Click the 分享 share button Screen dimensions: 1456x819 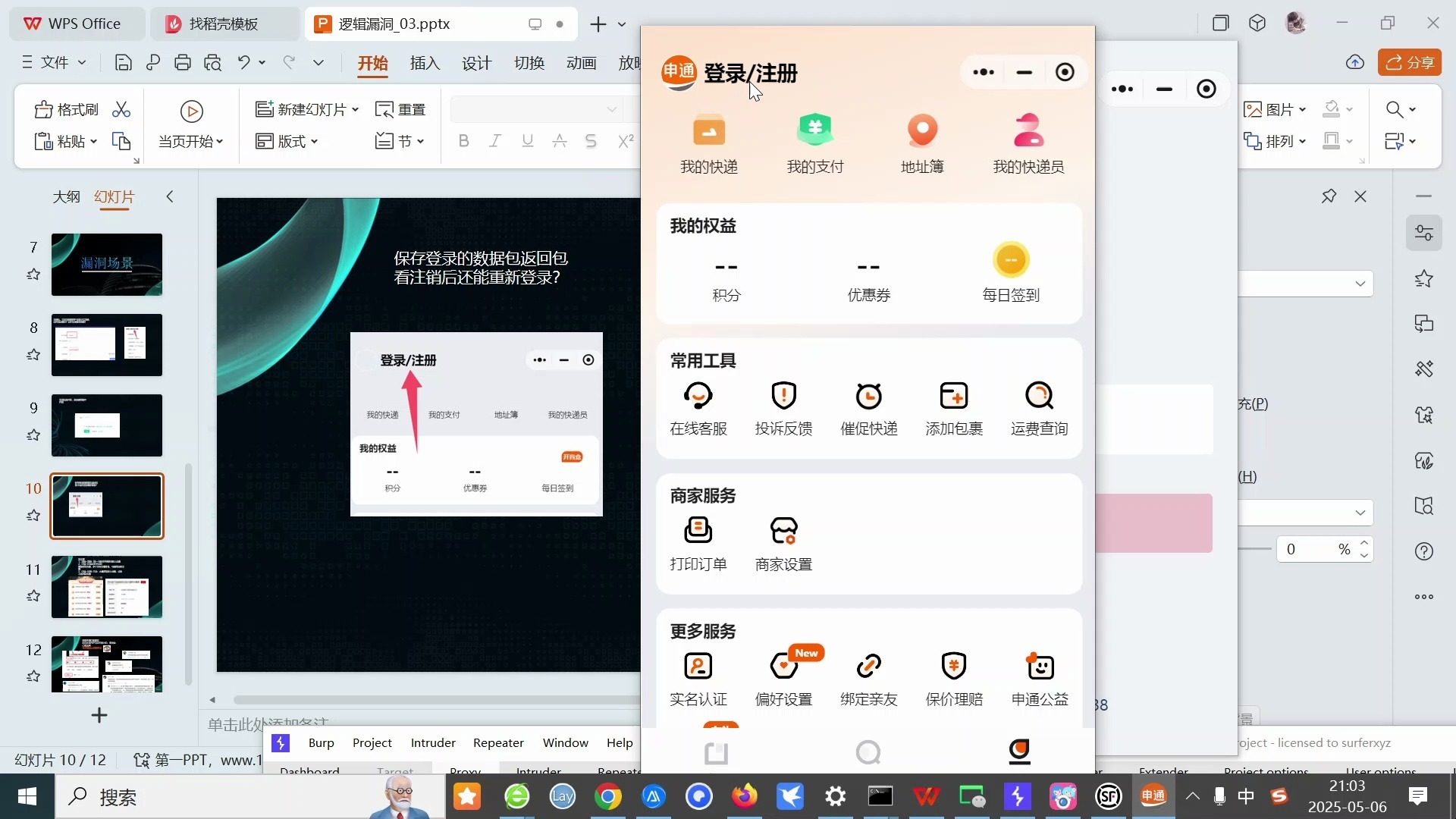click(1410, 62)
